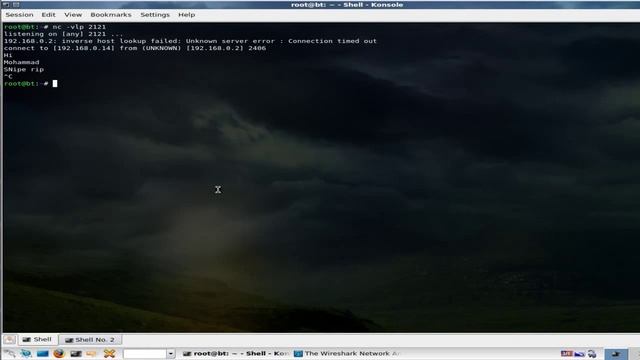Screen dimensions: 640x360
Task: Click the 'connect to [192.168.0.14]' line
Action: pyautogui.click(x=135, y=48)
